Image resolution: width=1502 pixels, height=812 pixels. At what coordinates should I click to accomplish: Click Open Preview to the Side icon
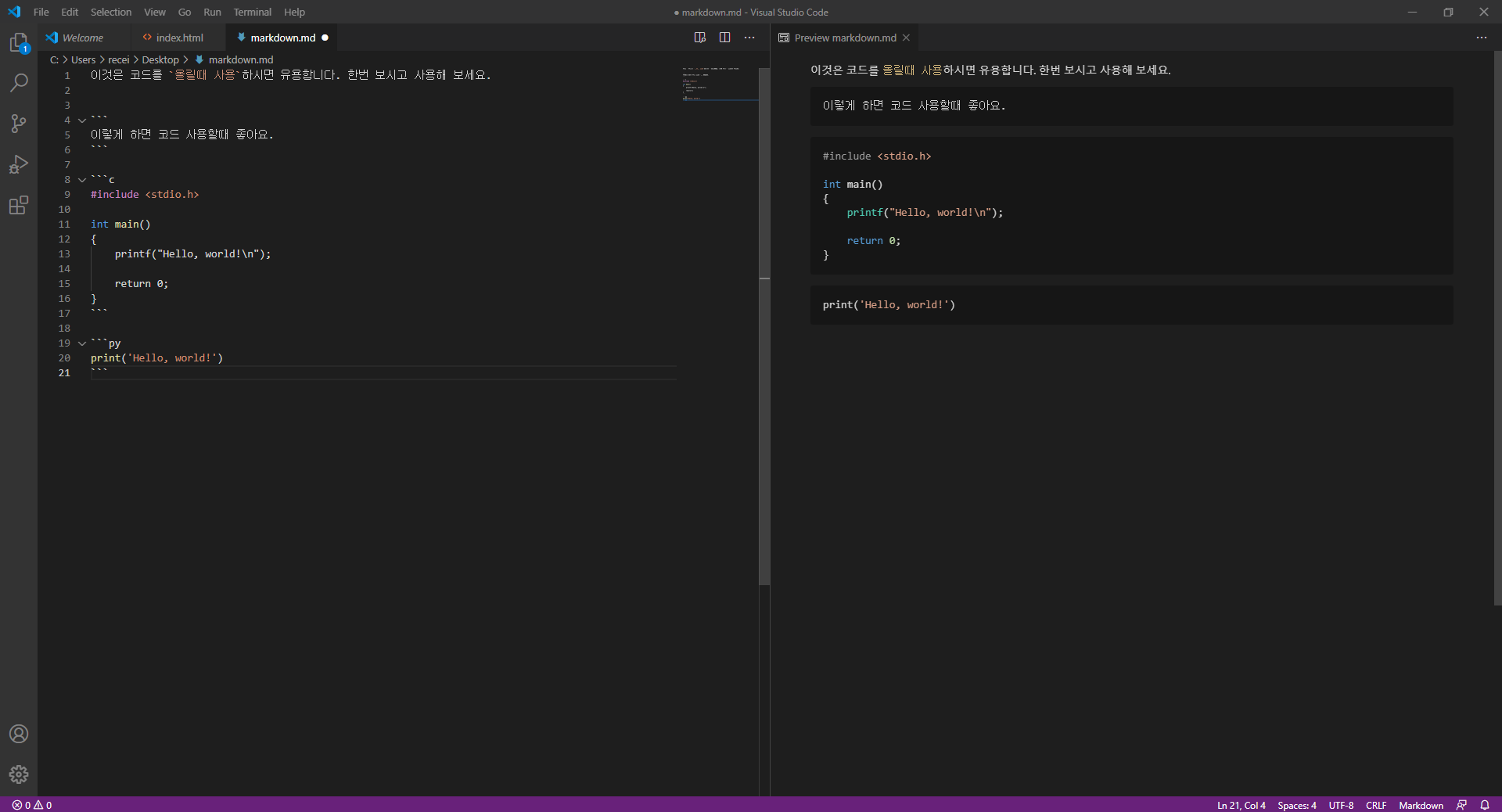(700, 38)
